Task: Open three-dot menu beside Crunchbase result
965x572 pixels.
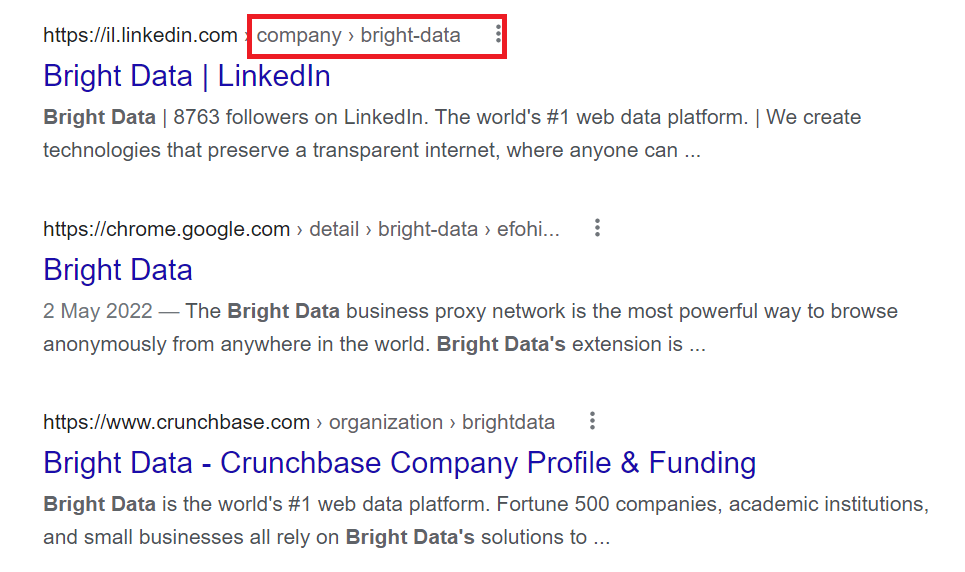Action: (x=592, y=421)
